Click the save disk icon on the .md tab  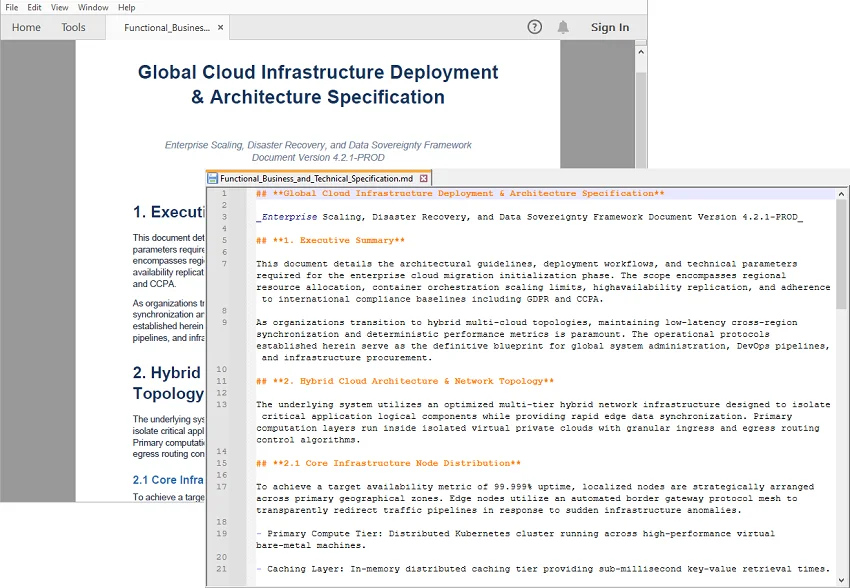click(212, 178)
